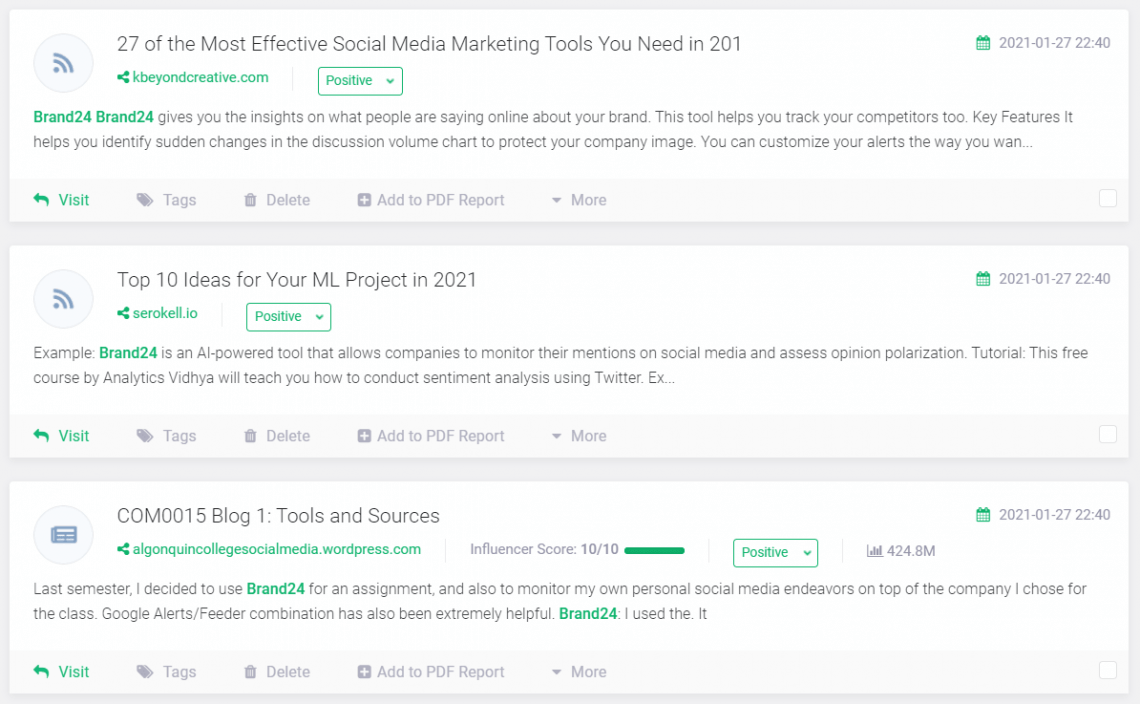This screenshot has height=704, width=1140.
Task: Open Positive sentiment dropdown beside serokell.io
Action: (x=289, y=316)
